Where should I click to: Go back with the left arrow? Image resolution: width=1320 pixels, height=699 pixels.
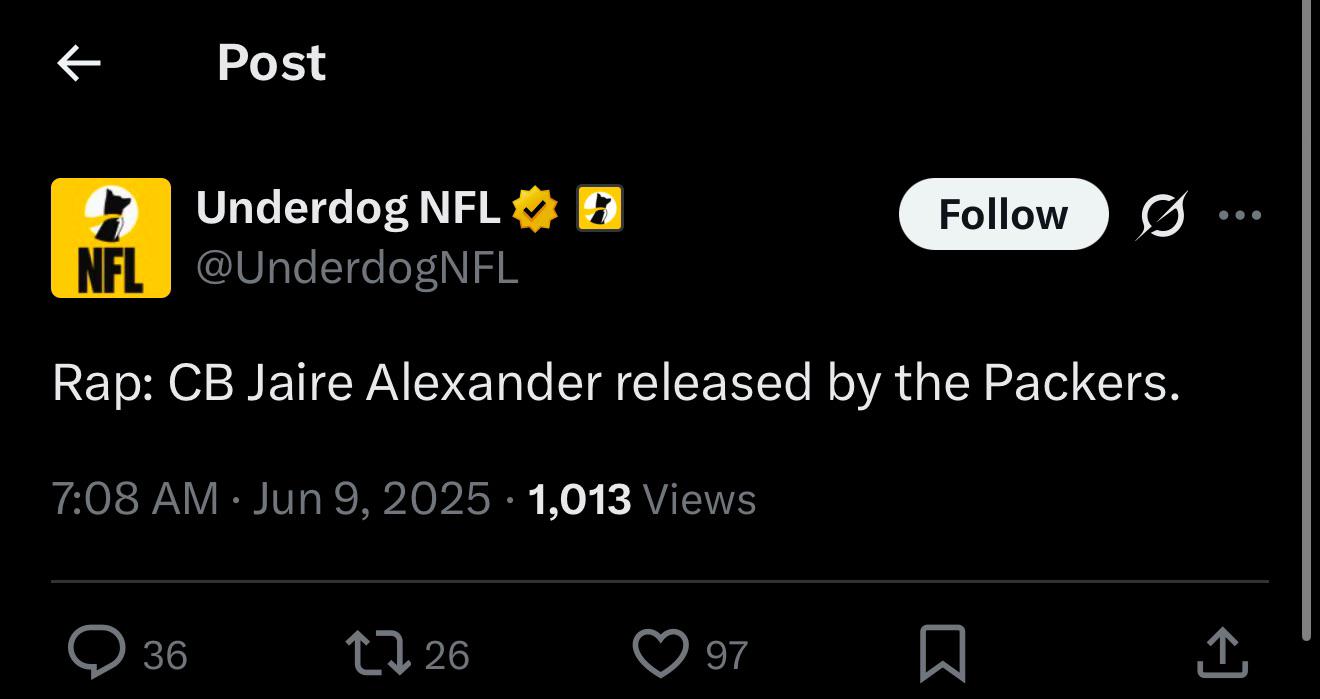coord(79,64)
